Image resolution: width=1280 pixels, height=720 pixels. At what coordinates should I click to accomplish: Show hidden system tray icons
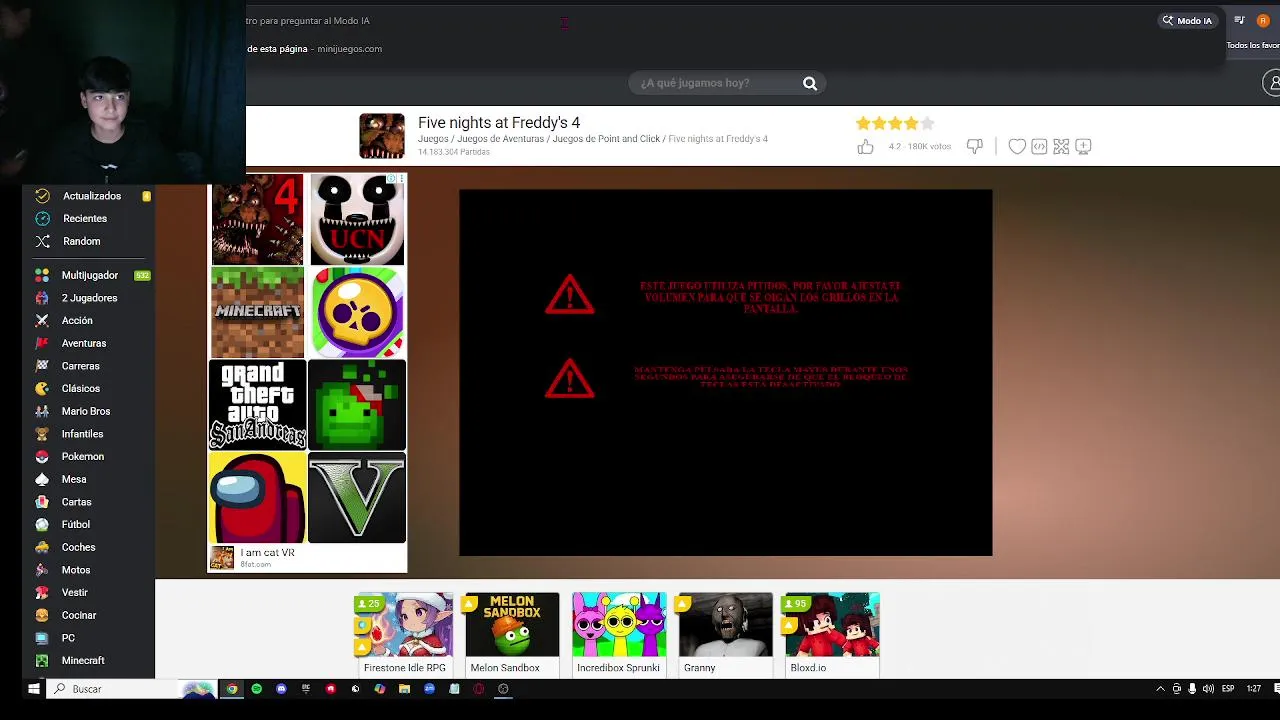(x=1160, y=689)
